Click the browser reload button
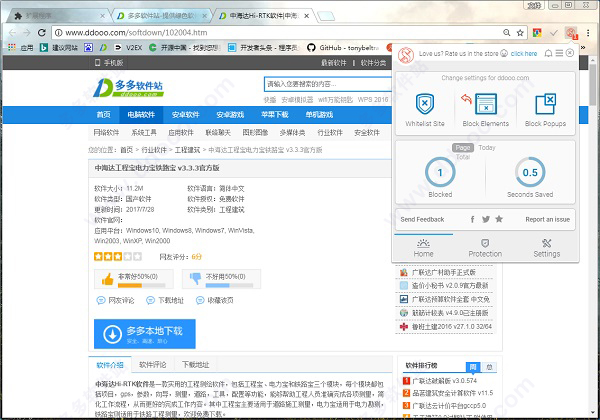 coord(42,33)
